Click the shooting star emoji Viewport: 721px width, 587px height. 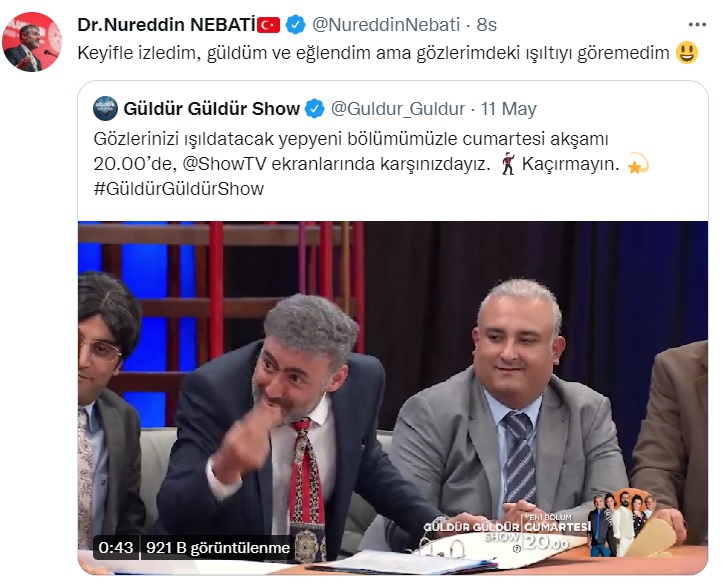coord(638,164)
